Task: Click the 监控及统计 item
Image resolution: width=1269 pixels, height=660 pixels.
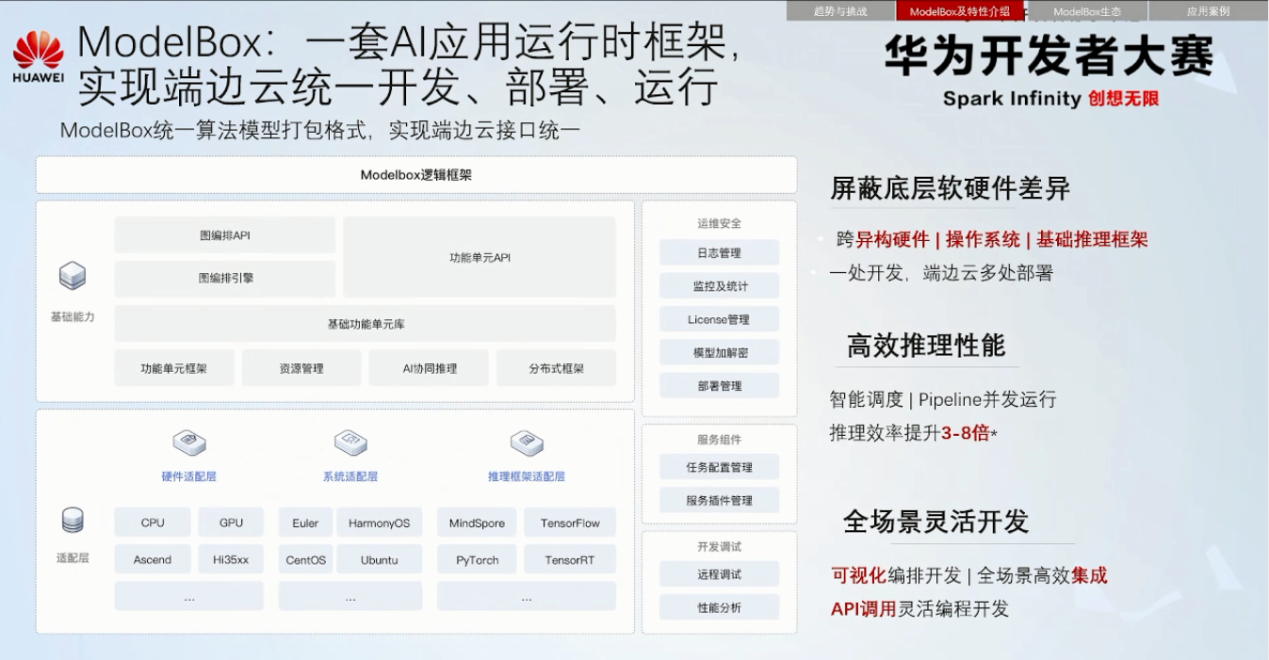Action: 719,286
